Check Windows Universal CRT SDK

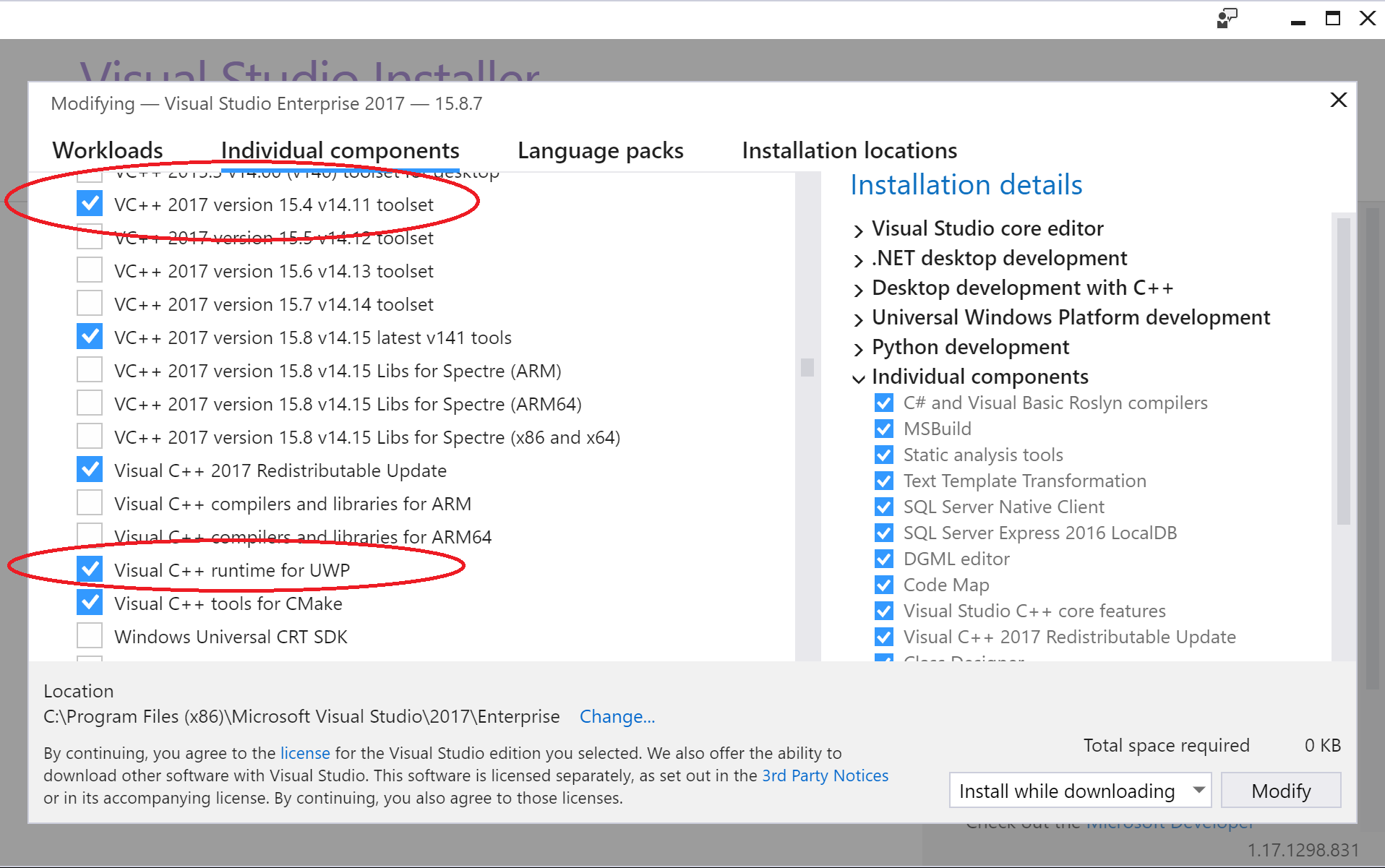pyautogui.click(x=90, y=636)
